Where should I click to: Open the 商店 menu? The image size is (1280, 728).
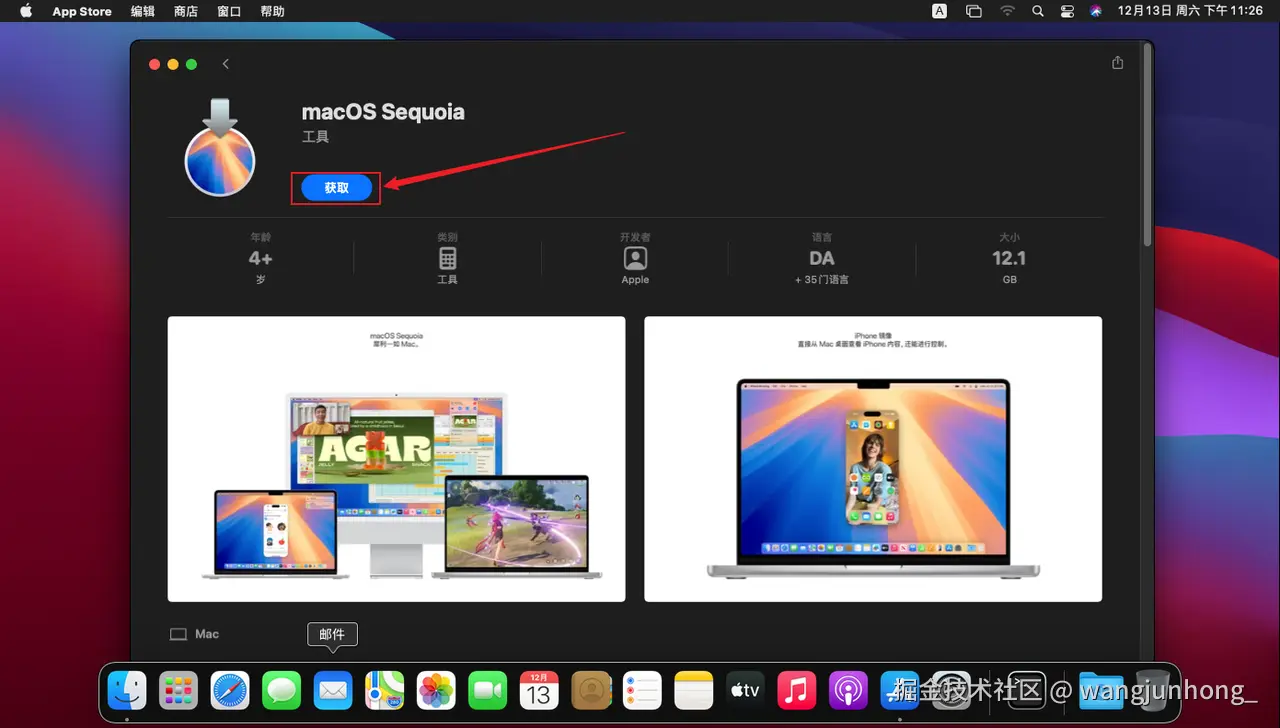coord(186,11)
